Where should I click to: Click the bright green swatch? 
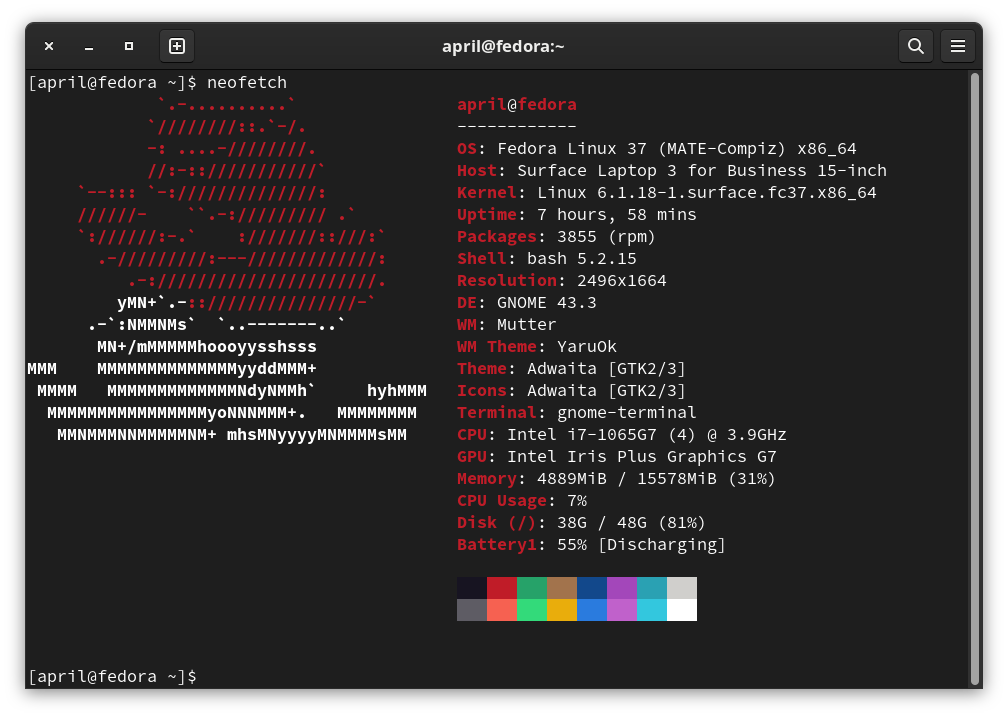pos(532,610)
